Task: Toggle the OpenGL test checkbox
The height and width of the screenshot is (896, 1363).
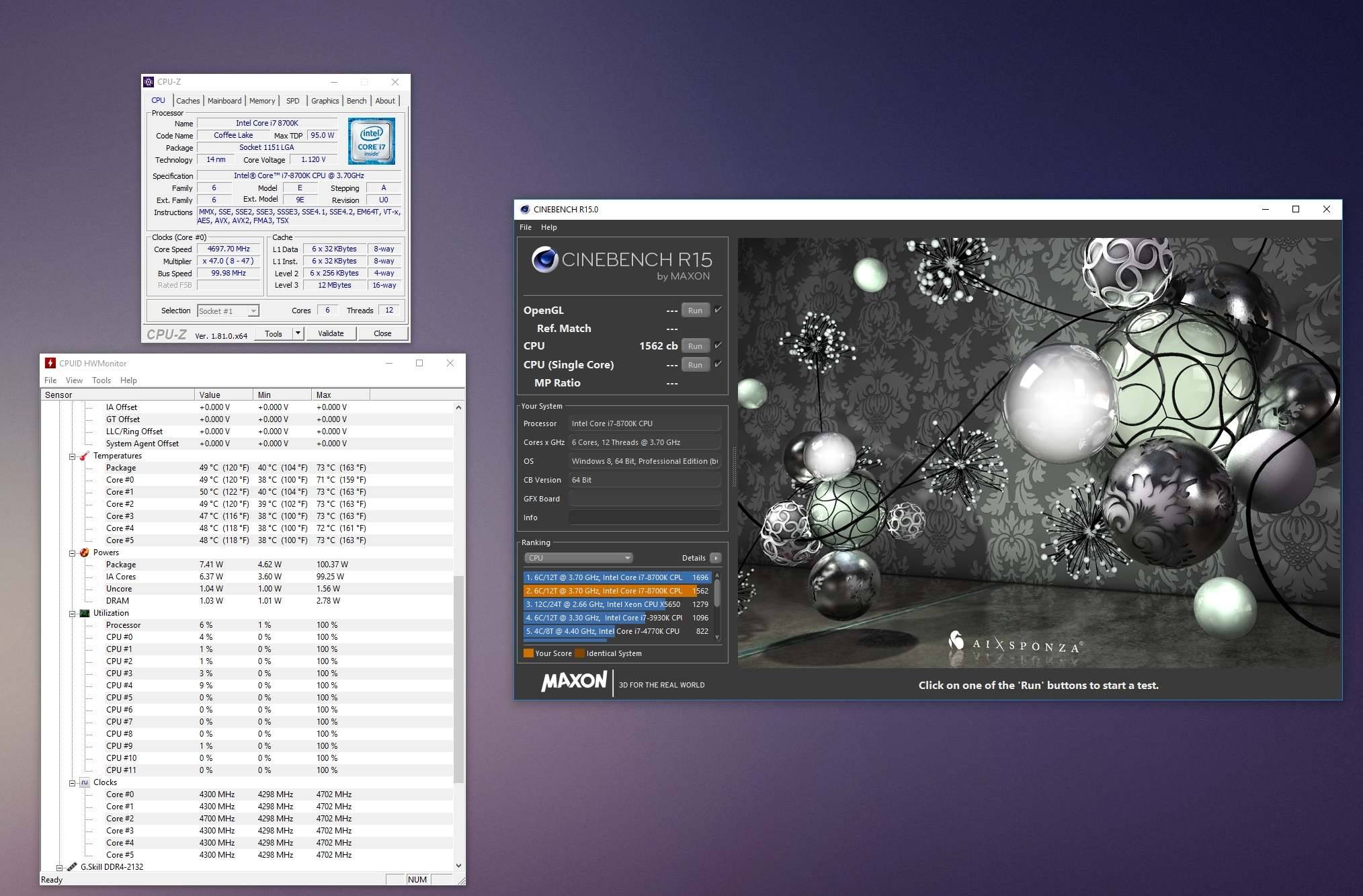Action: click(718, 310)
